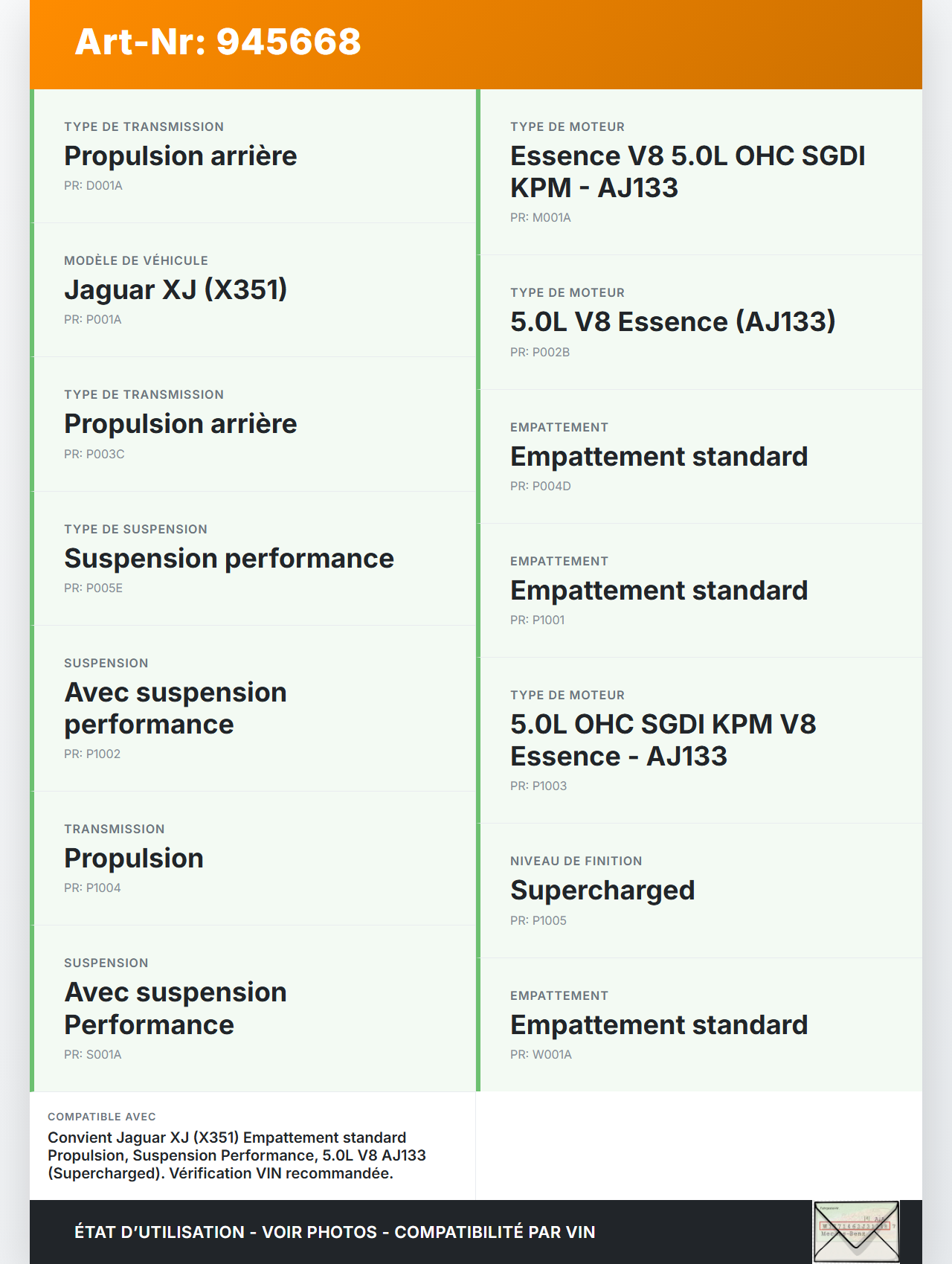Click the 5.0L V8 Essence (AJ133) entry
Screen dimensions: 952x1264
point(699,322)
